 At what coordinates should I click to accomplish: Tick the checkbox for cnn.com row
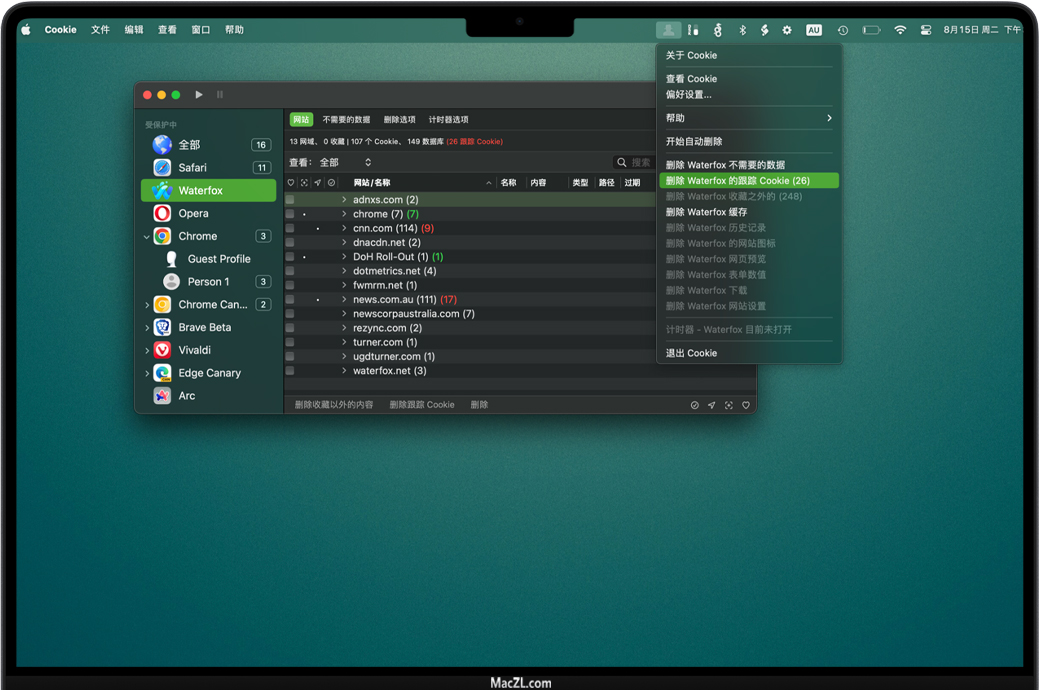[290, 228]
